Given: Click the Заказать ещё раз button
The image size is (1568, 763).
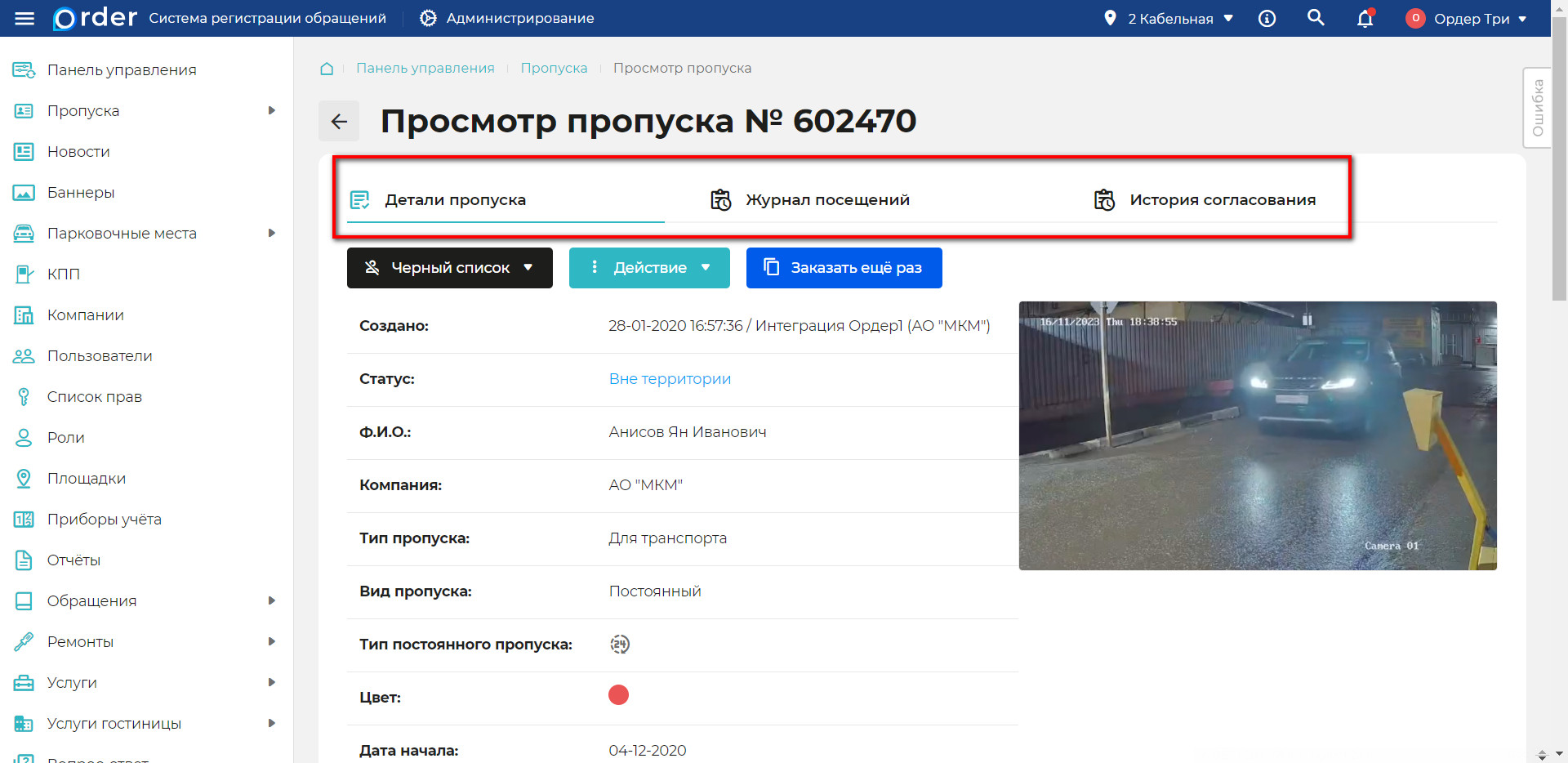Looking at the screenshot, I should 844,267.
